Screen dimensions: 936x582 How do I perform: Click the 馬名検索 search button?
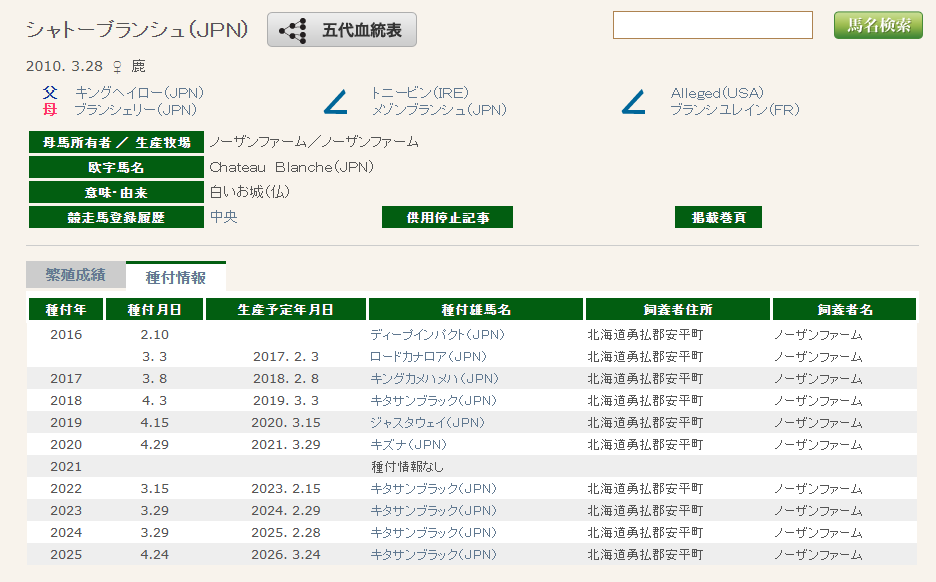tap(878, 25)
